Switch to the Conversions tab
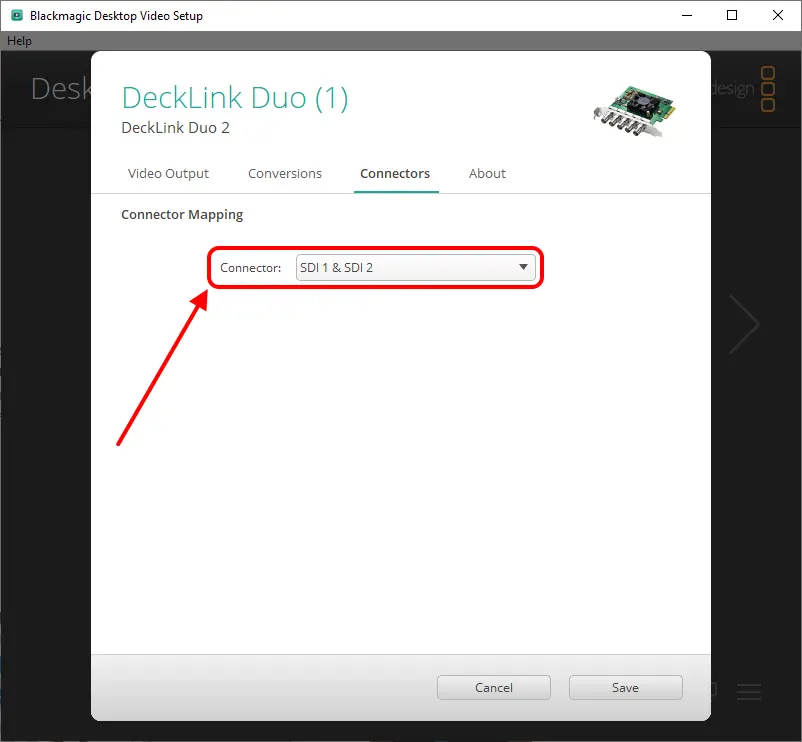Screen dimensions: 802x742 pyautogui.click(x=285, y=173)
